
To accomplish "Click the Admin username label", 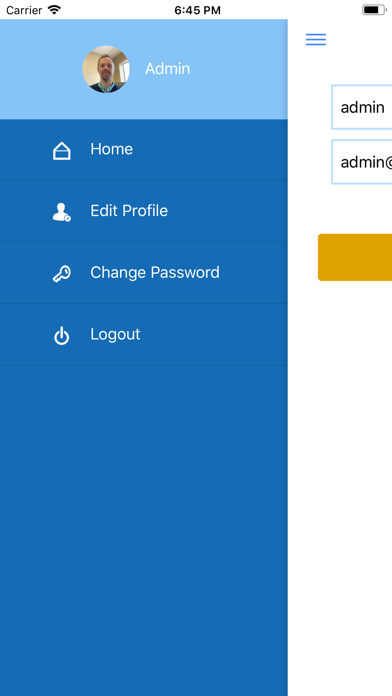I will pos(167,69).
